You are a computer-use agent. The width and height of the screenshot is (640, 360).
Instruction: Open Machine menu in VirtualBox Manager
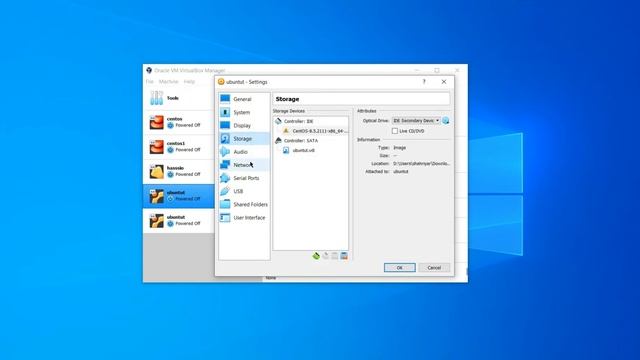click(x=169, y=82)
